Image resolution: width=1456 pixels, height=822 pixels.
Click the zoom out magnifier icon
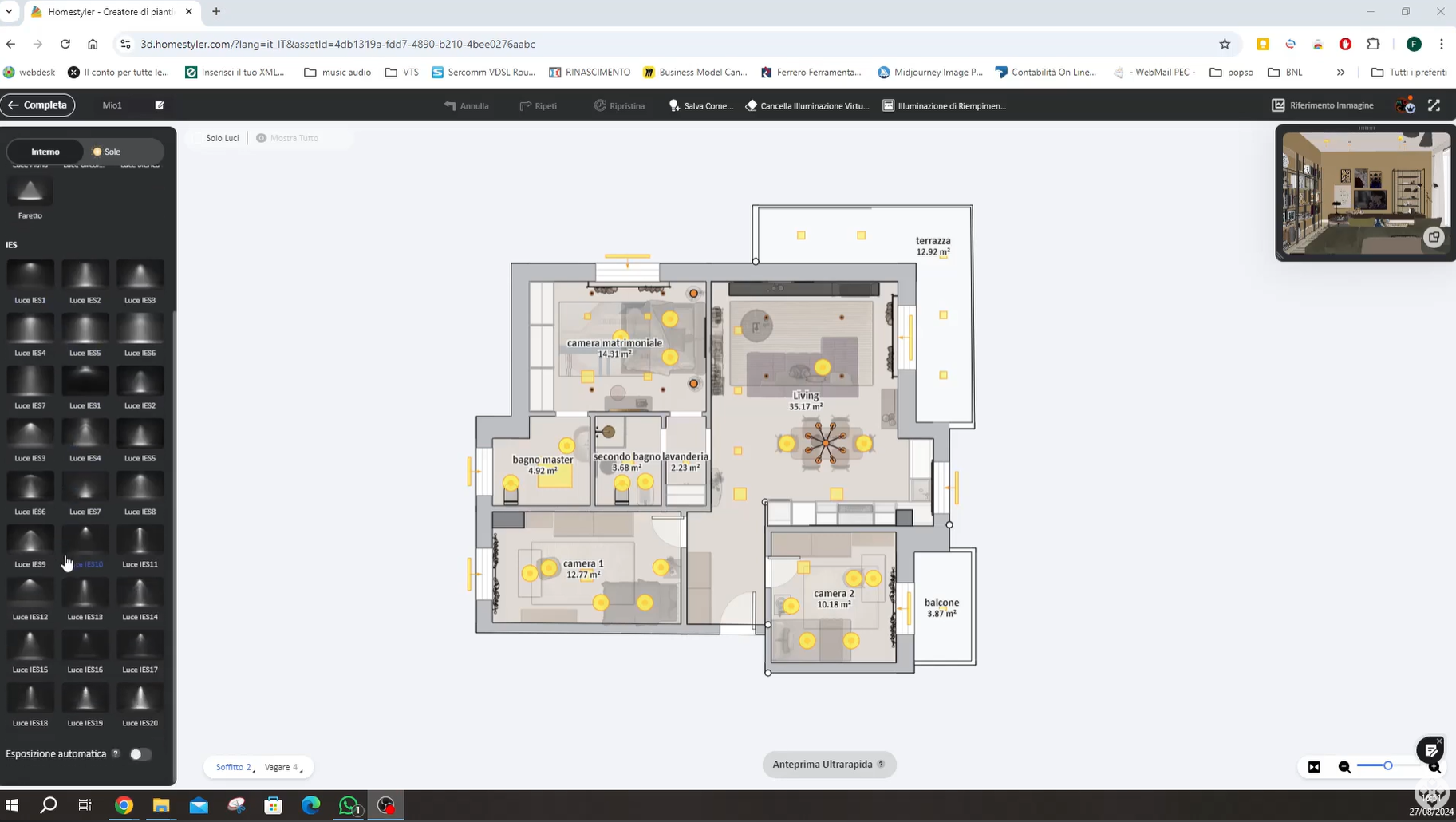[x=1344, y=767]
